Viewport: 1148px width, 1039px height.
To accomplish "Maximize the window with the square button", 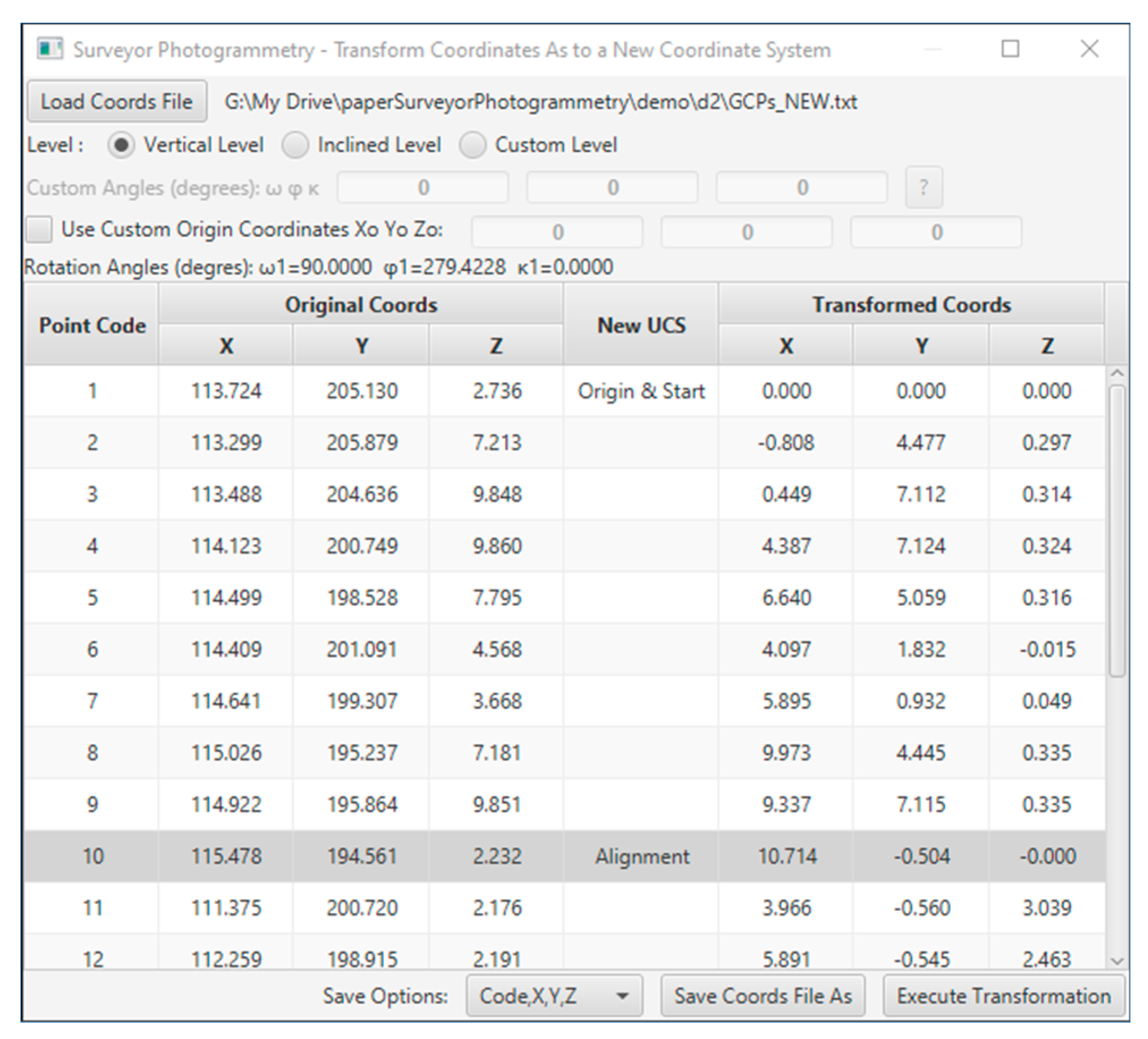I will click(1010, 49).
